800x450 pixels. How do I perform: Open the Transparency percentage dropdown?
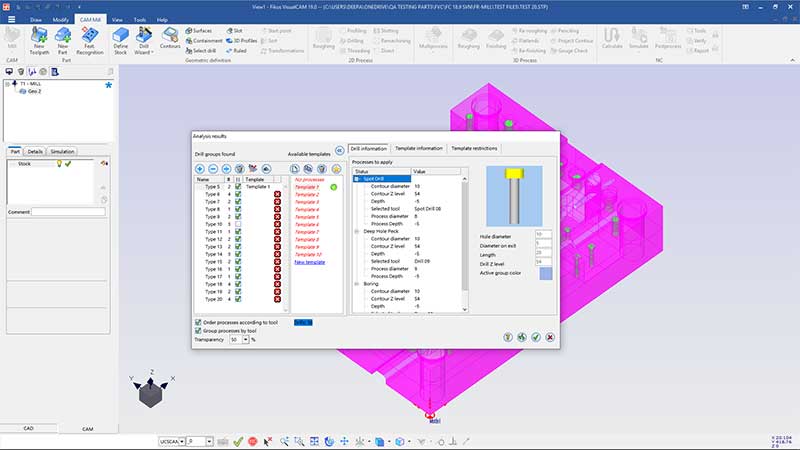click(245, 340)
